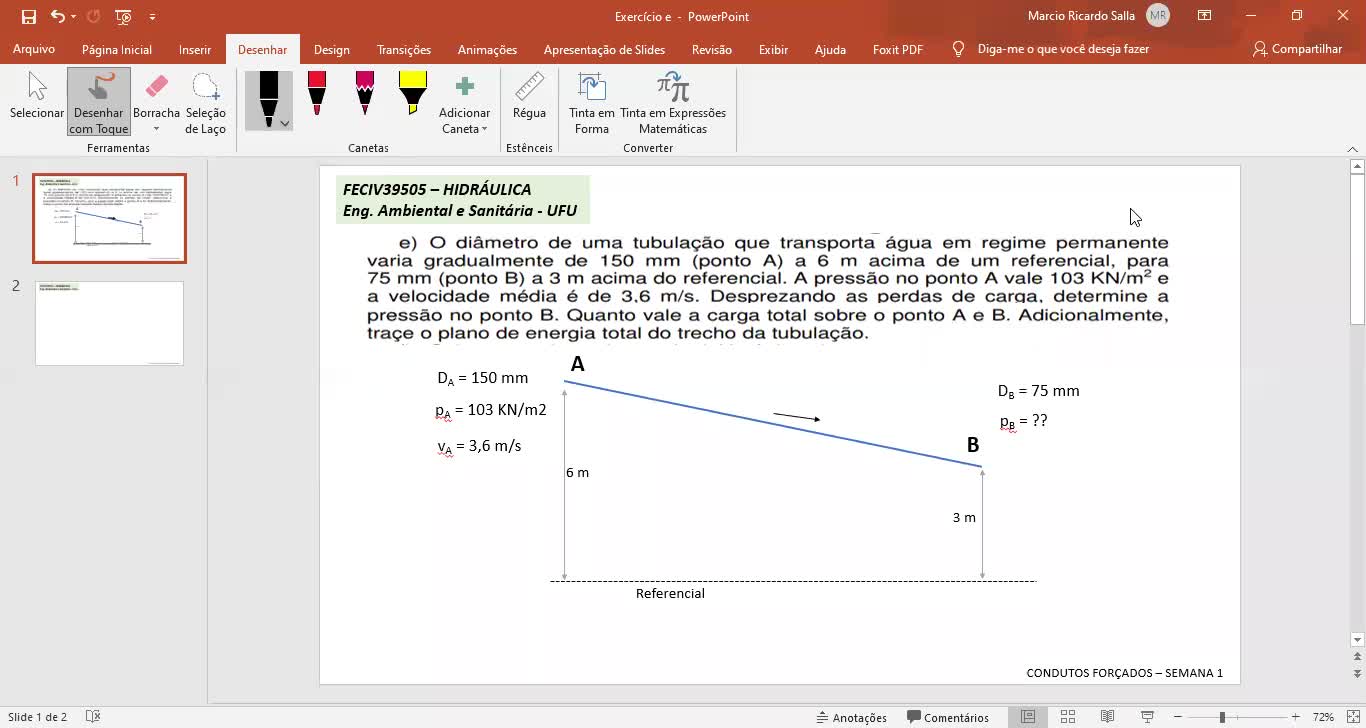Click the zoom slider handle
Image resolution: width=1366 pixels, height=728 pixels.
click(1222, 717)
